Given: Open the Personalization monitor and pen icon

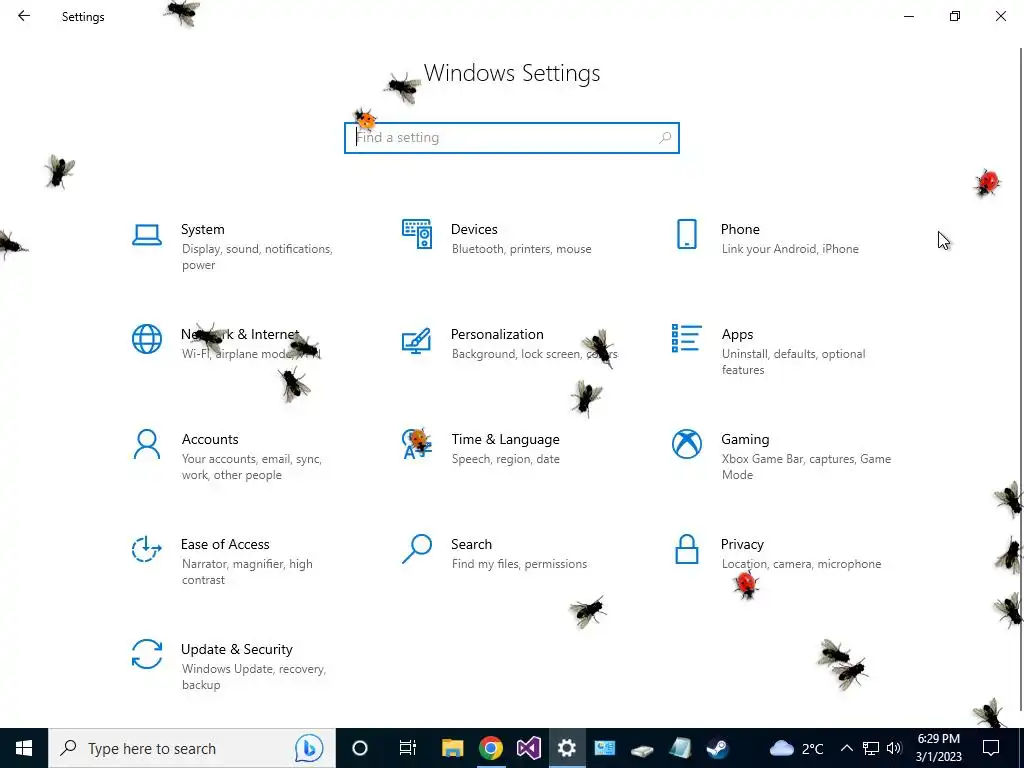Looking at the screenshot, I should [x=417, y=340].
